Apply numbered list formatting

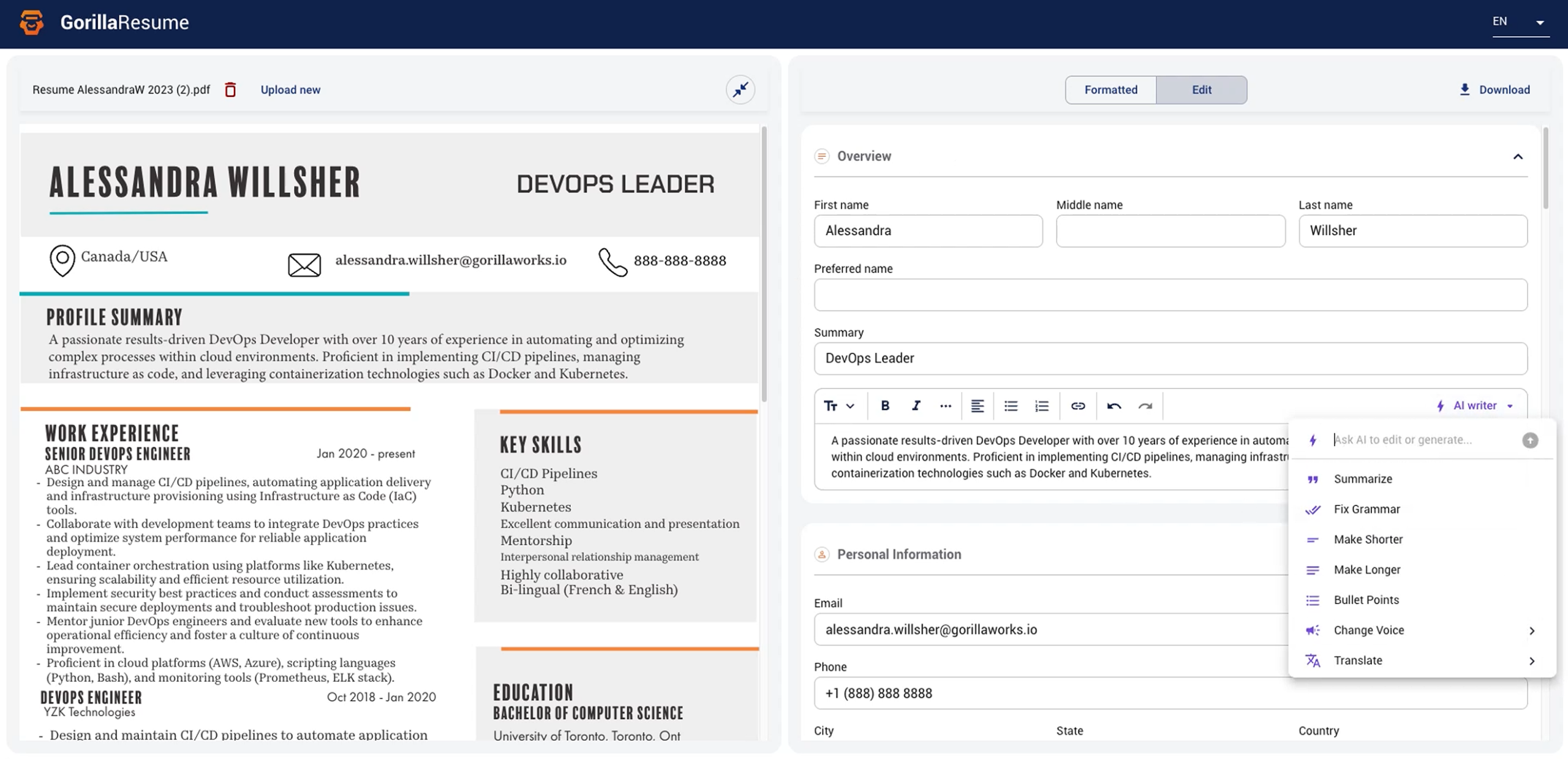click(x=1041, y=406)
